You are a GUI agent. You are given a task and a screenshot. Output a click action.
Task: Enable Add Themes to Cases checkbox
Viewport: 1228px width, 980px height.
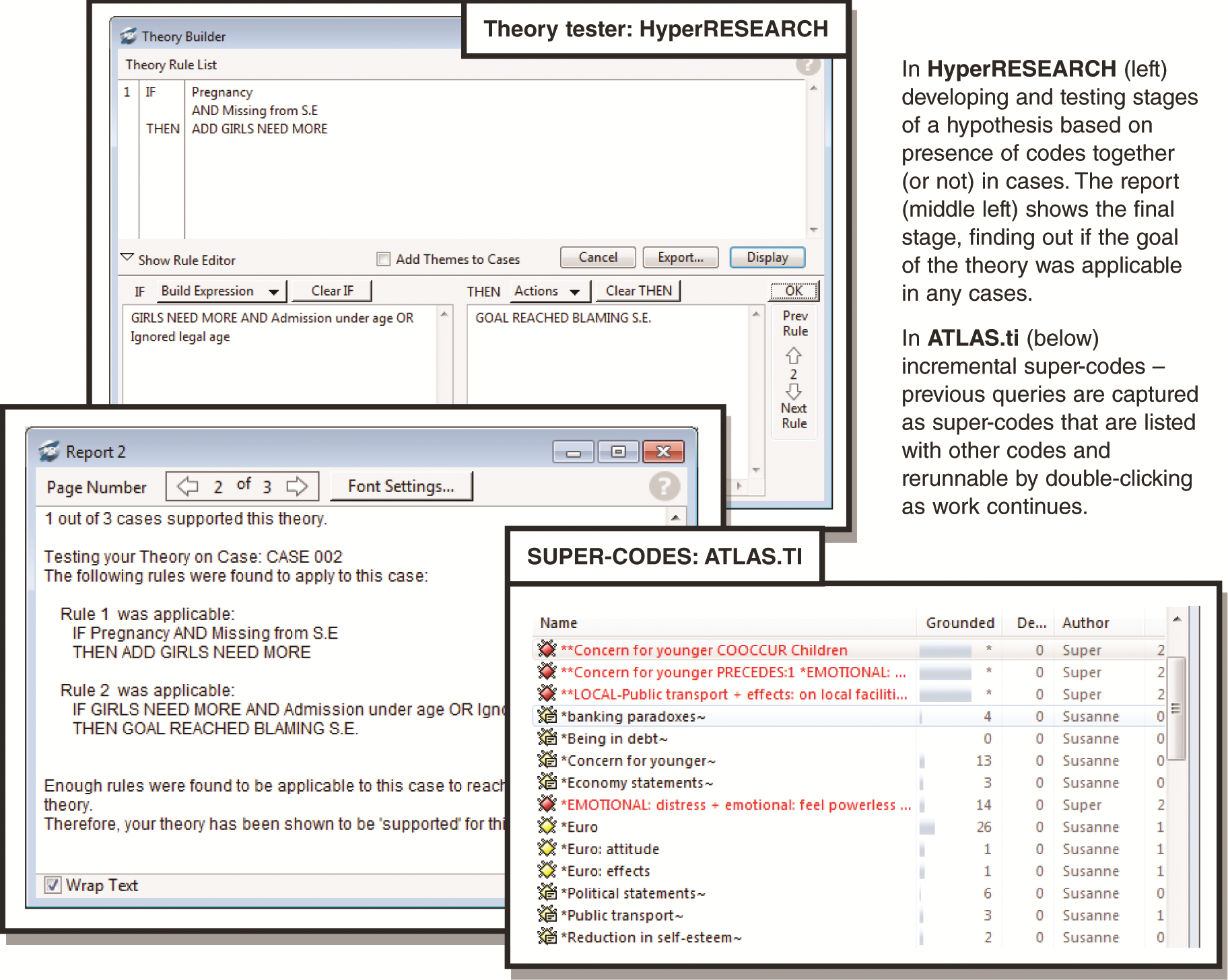pyautogui.click(x=383, y=259)
